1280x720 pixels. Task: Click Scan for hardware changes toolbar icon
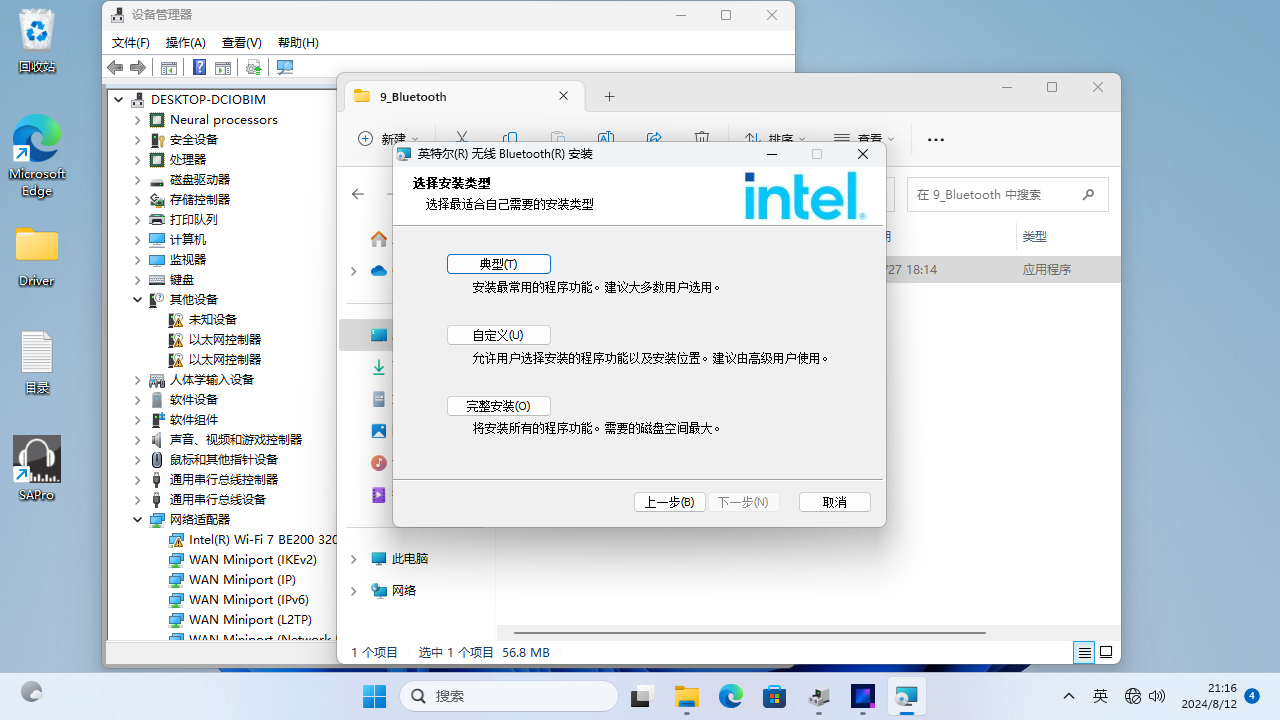pyautogui.click(x=285, y=67)
